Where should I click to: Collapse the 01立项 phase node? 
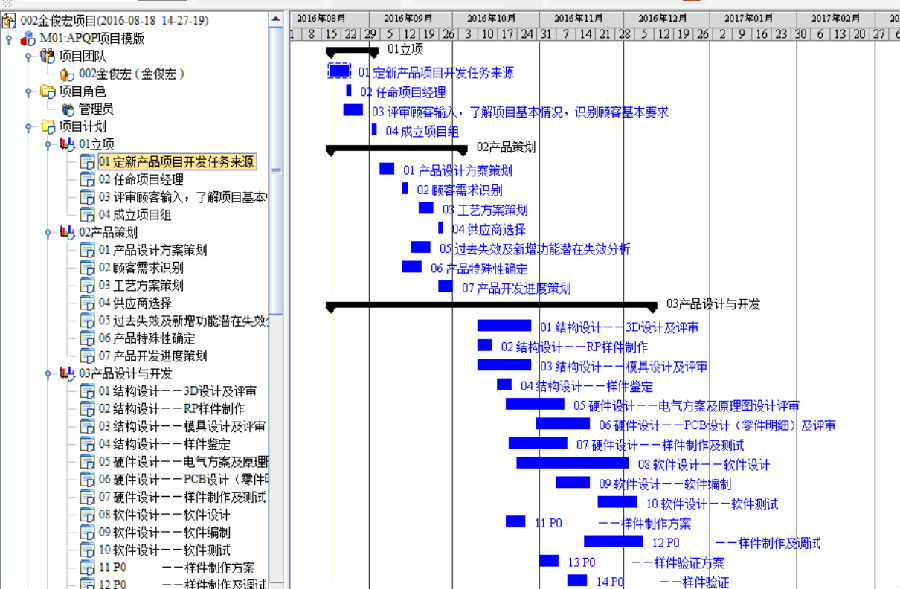48,144
